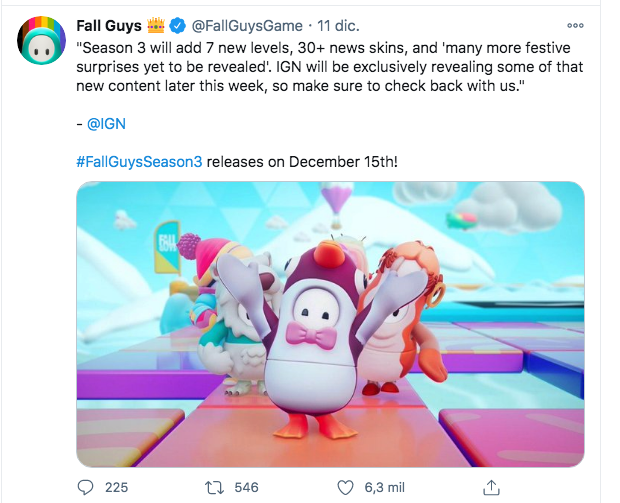Click the Fall Guys profile avatar
This screenshot has width=620, height=503.
pos(42,40)
